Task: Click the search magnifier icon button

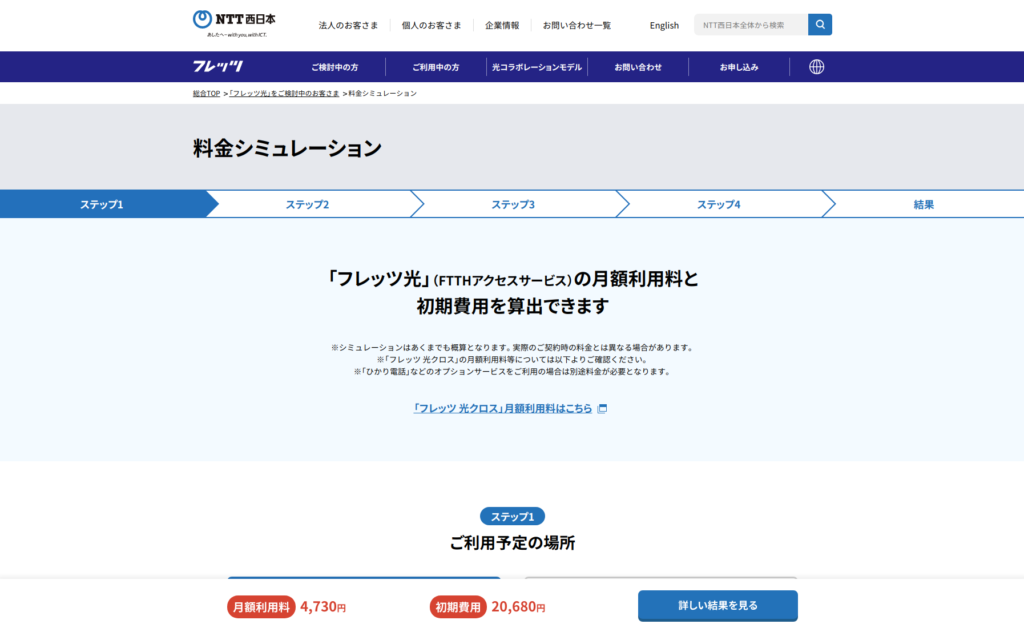Action: 820,25
